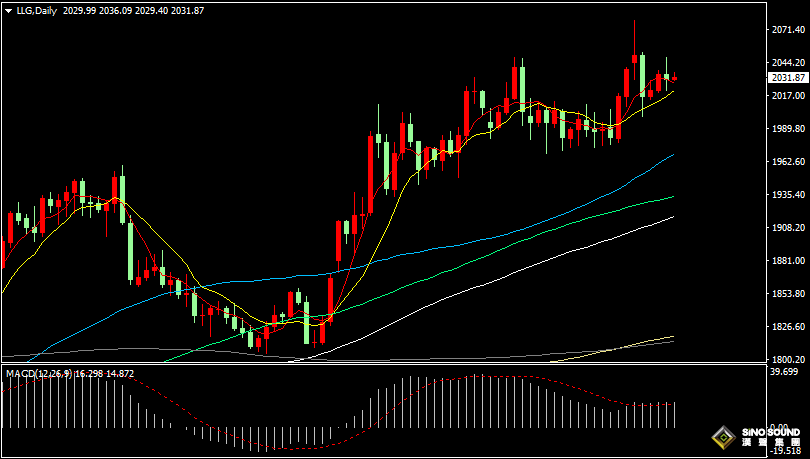The width and height of the screenshot is (810, 459).
Task: Click the 1826.60 price axis label
Action: [x=788, y=327]
